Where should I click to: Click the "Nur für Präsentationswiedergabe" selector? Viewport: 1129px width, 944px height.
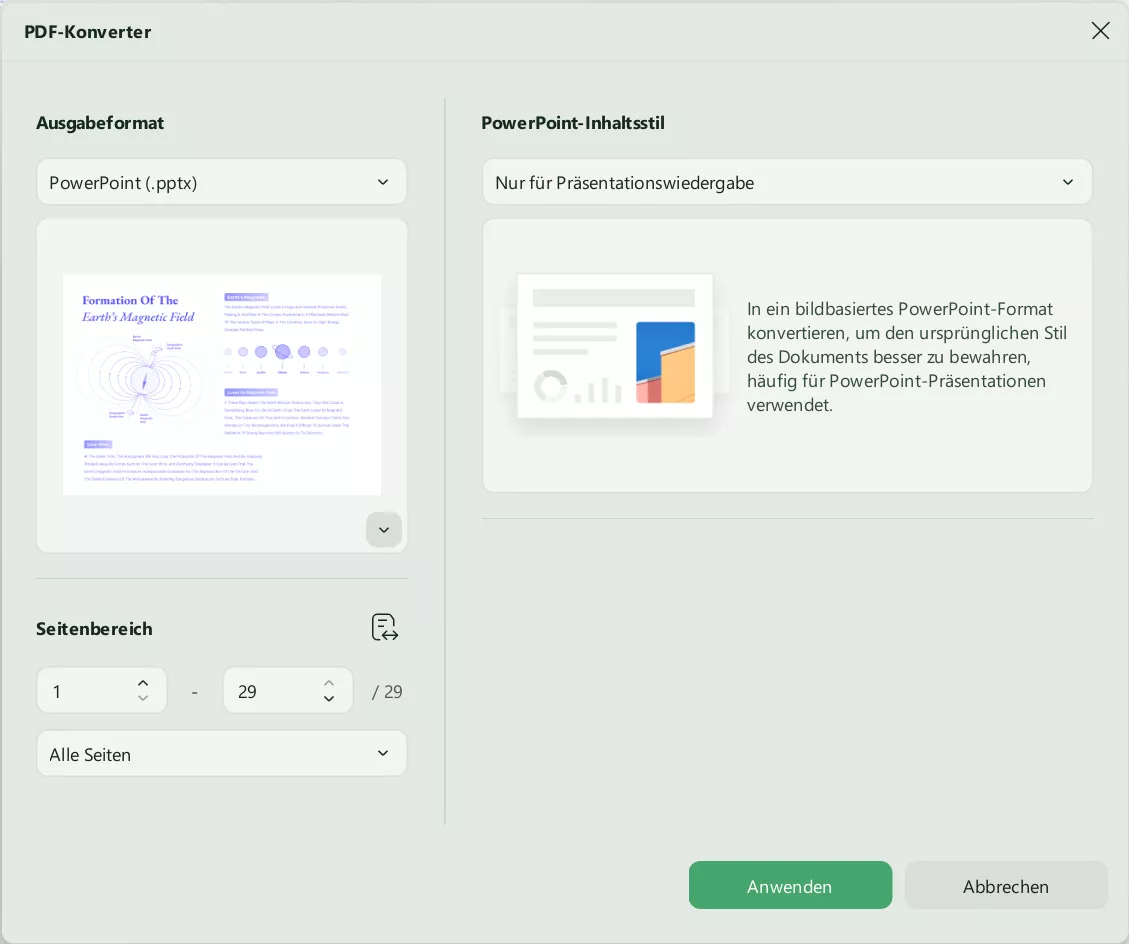(x=787, y=182)
